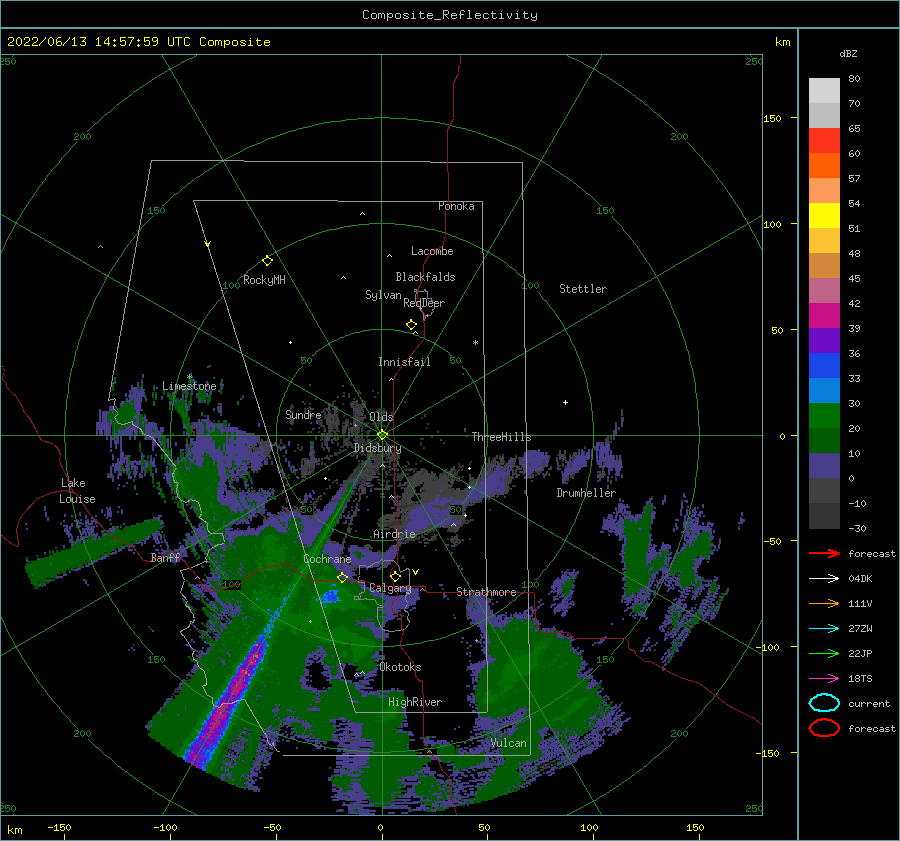Click the yellow 54-51 dBZ color block

tap(824, 215)
